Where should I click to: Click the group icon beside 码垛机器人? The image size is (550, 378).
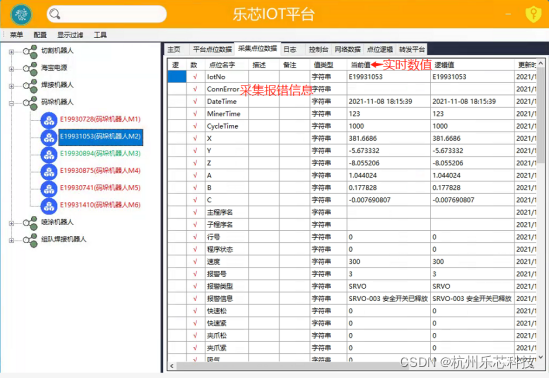click(31, 103)
